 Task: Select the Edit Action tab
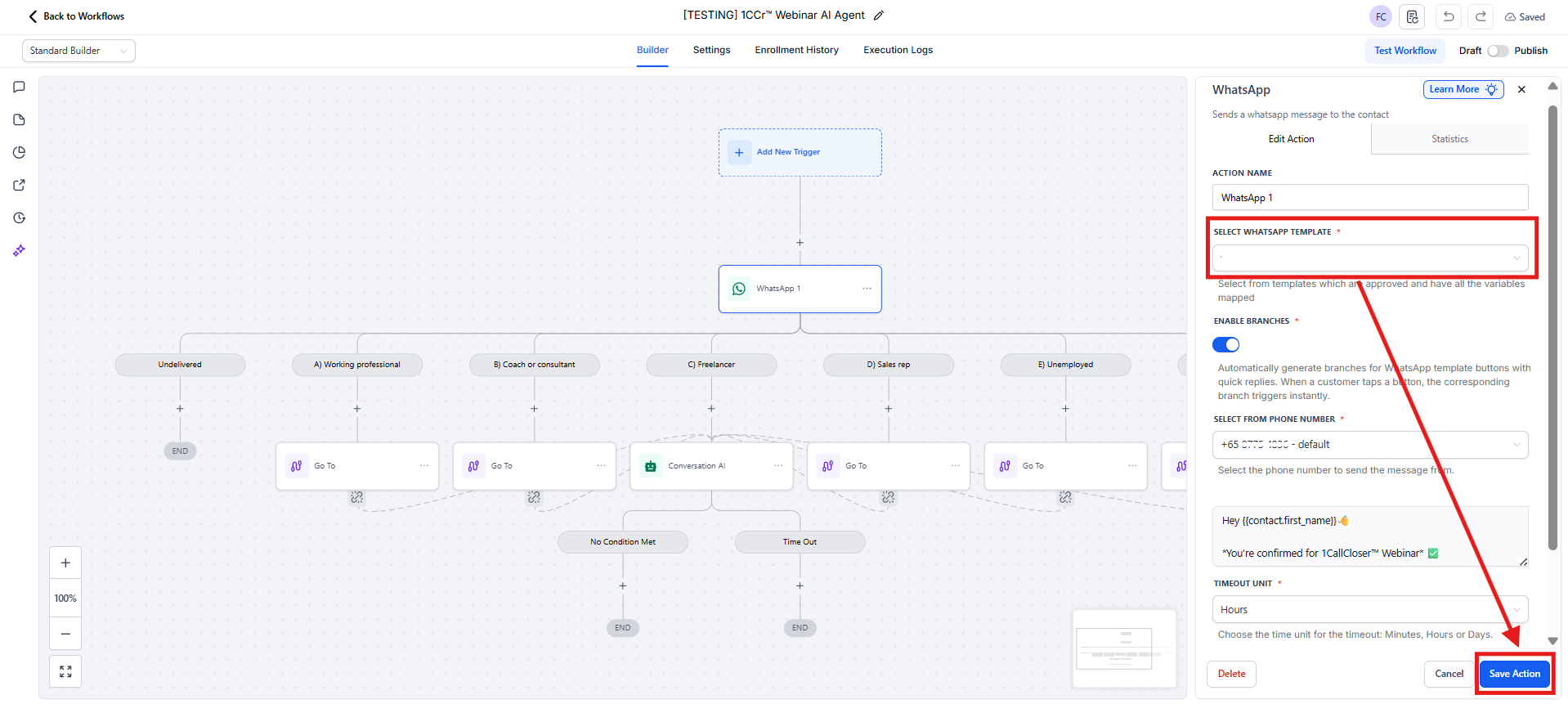tap(1292, 139)
